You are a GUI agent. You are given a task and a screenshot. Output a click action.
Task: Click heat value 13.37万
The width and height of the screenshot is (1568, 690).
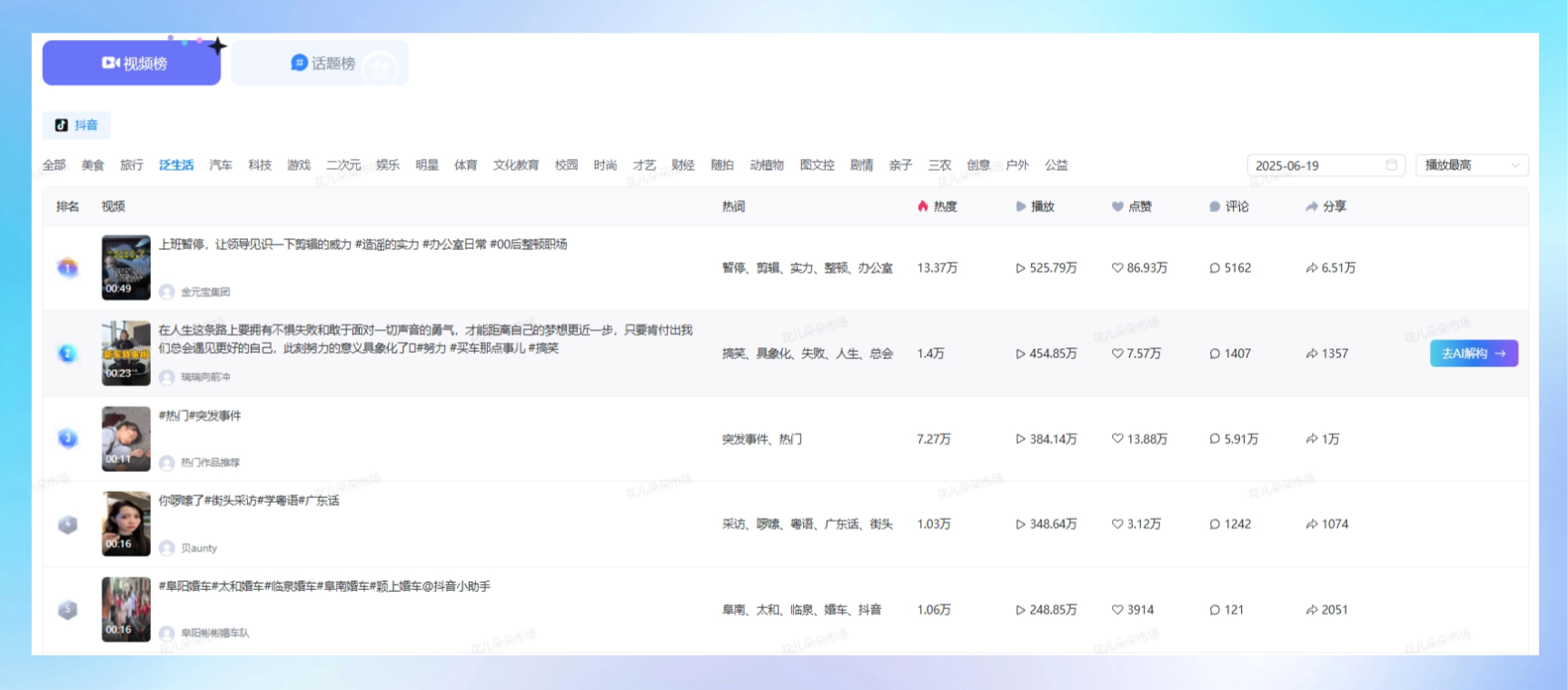[x=938, y=268]
